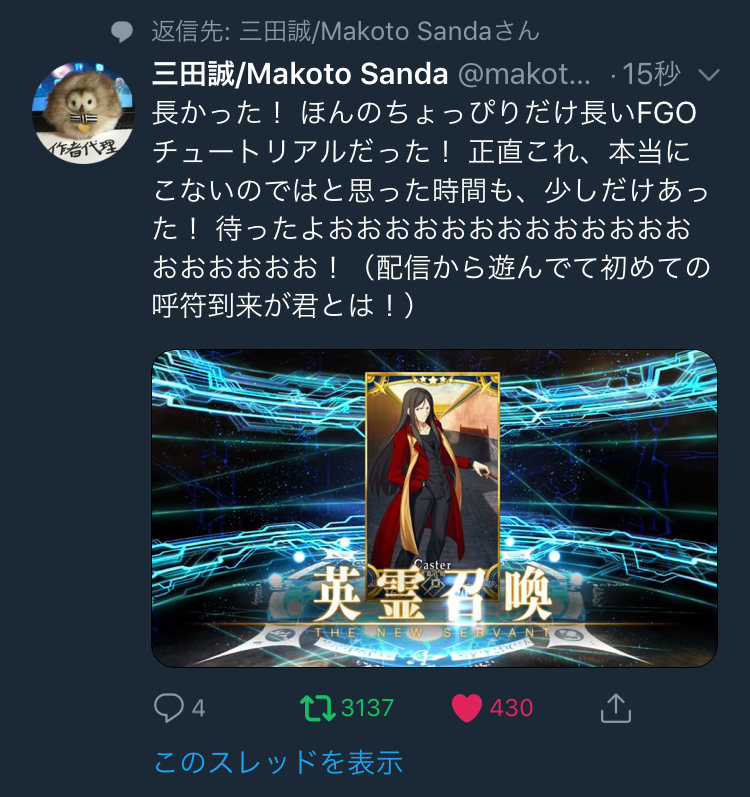Click the like count 430

click(511, 708)
